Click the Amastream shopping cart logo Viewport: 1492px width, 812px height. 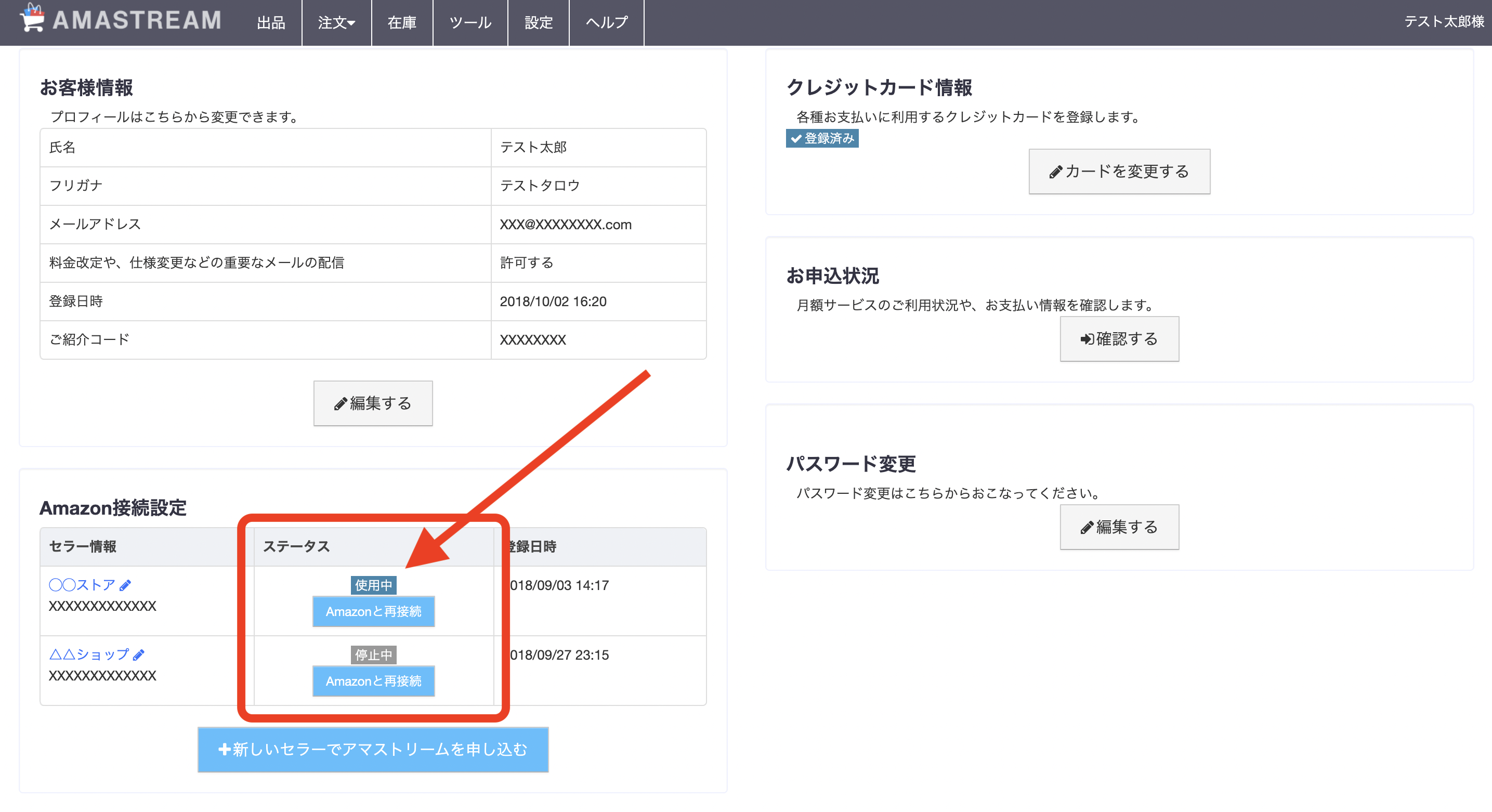tap(32, 18)
